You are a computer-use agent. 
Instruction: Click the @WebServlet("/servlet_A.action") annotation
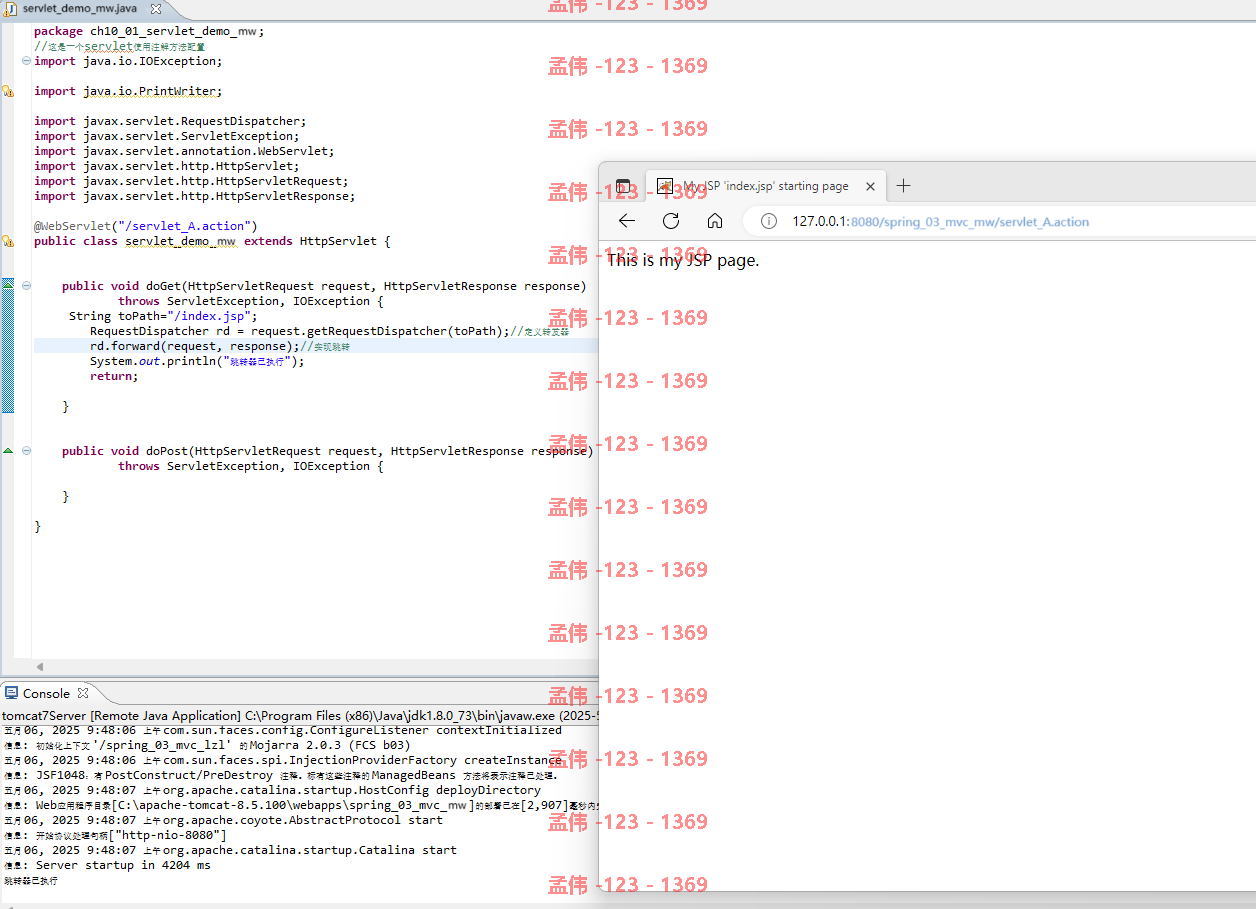tap(146, 226)
